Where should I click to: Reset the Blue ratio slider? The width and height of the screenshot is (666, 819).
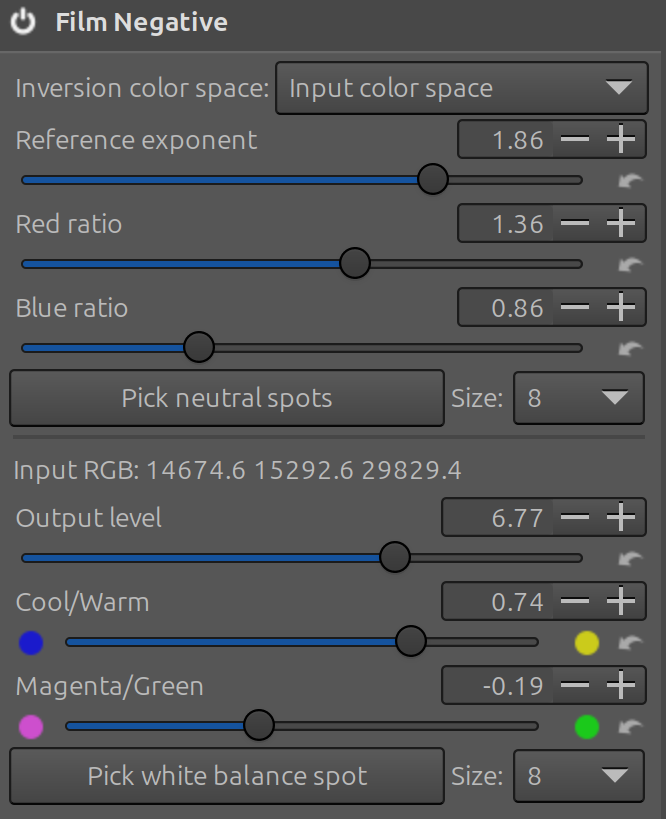pyautogui.click(x=630, y=348)
